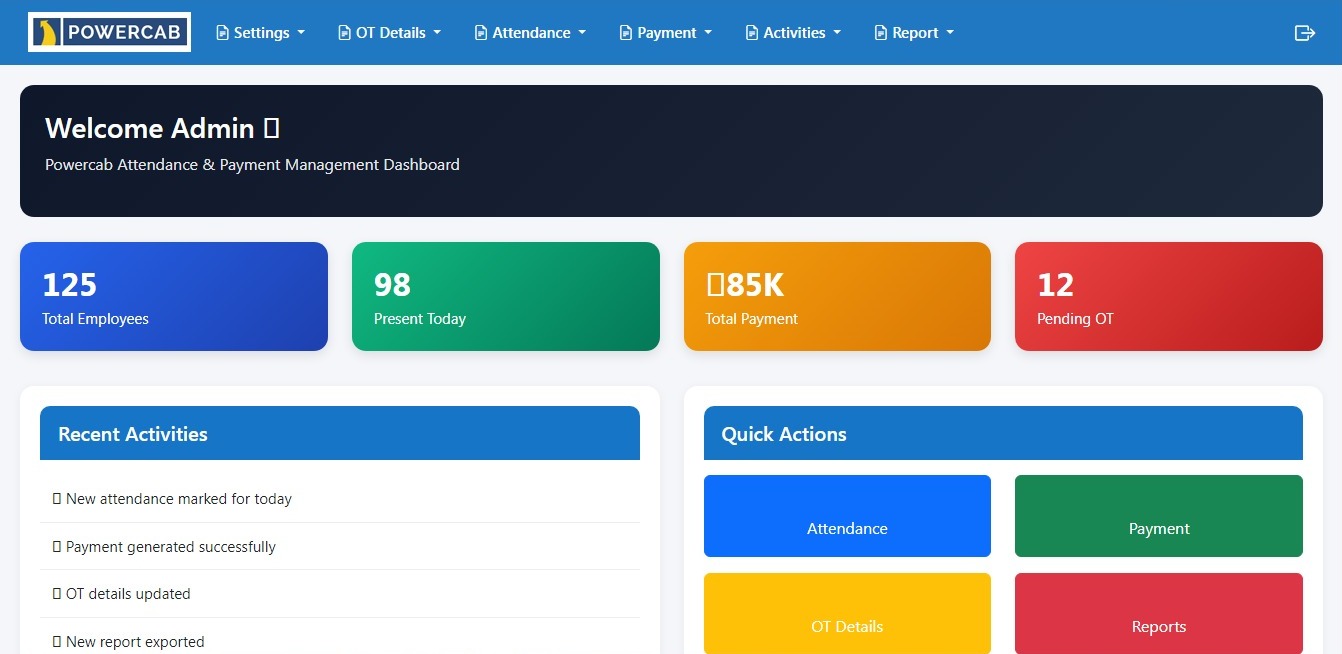
Task: Open the Attendance navbar dropdown
Action: (531, 33)
